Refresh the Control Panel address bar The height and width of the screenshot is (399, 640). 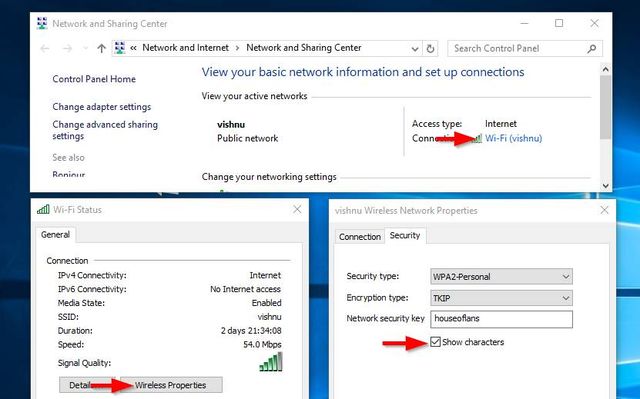pos(430,49)
